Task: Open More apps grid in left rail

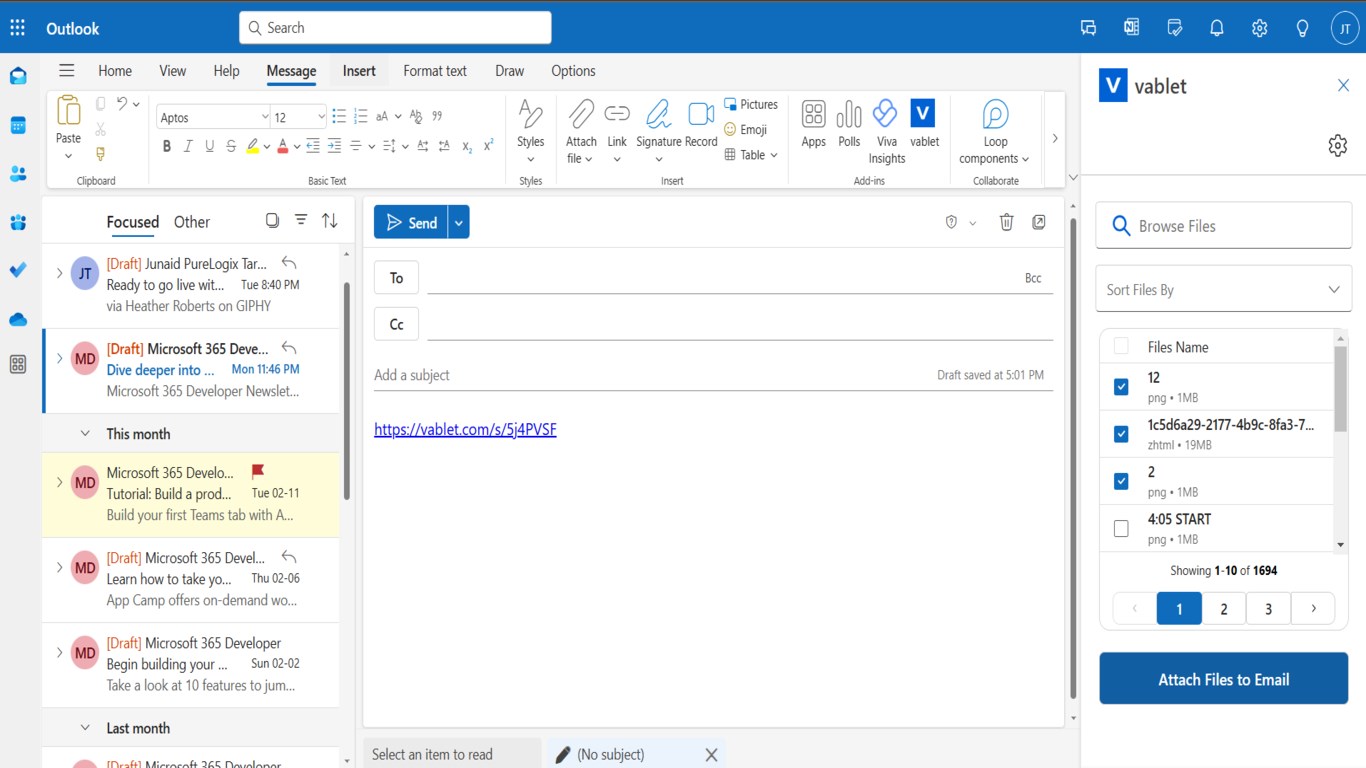Action: pos(18,365)
